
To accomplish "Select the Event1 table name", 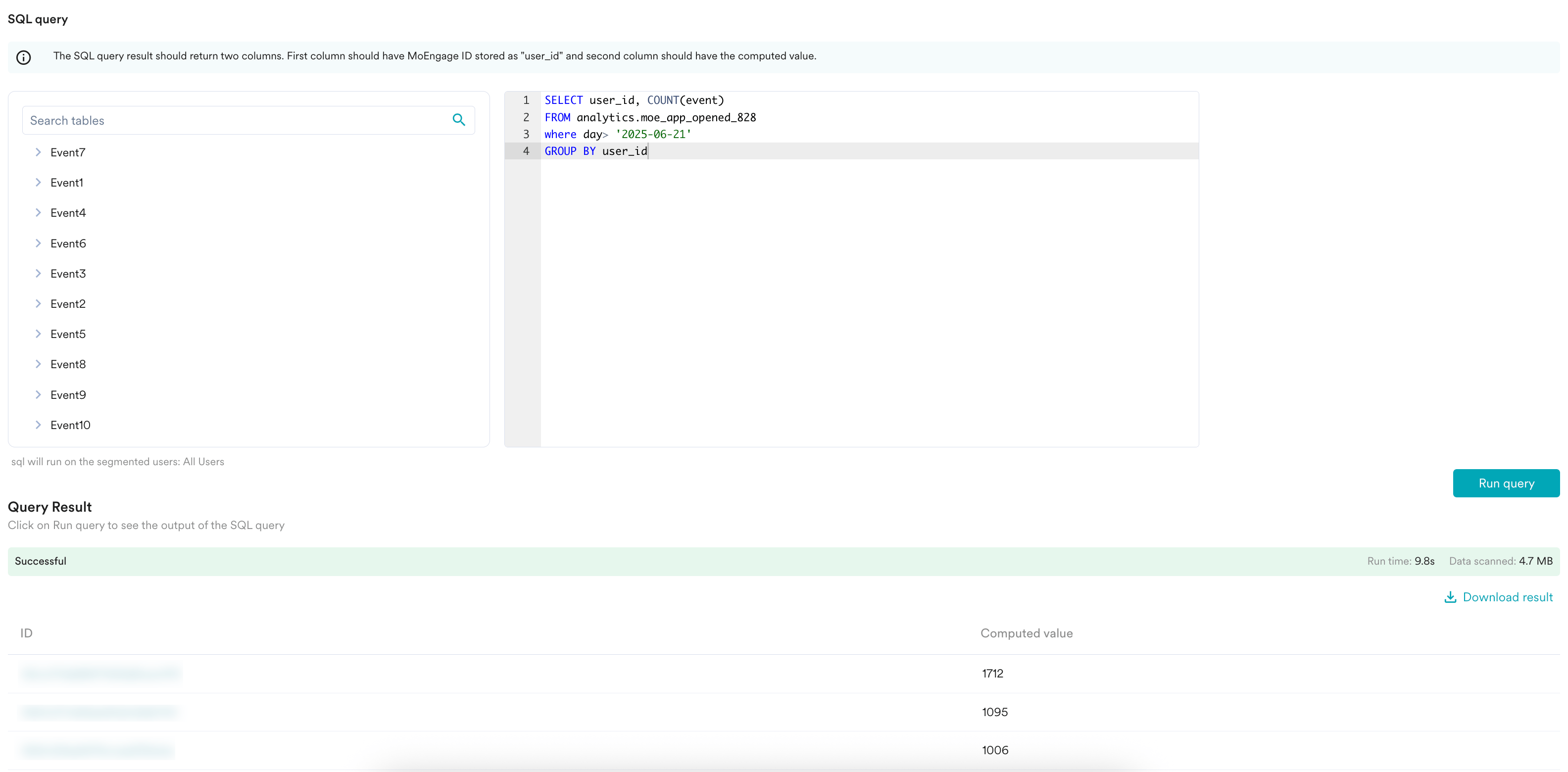I will coord(67,183).
